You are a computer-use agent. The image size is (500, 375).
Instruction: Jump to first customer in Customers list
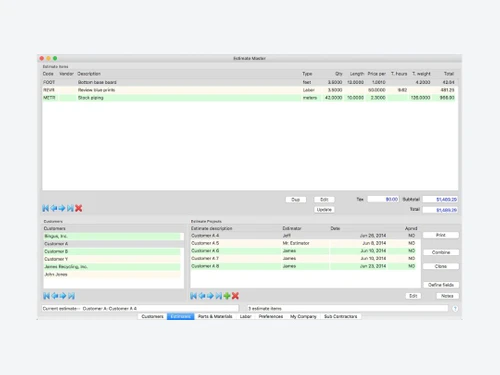[47, 296]
